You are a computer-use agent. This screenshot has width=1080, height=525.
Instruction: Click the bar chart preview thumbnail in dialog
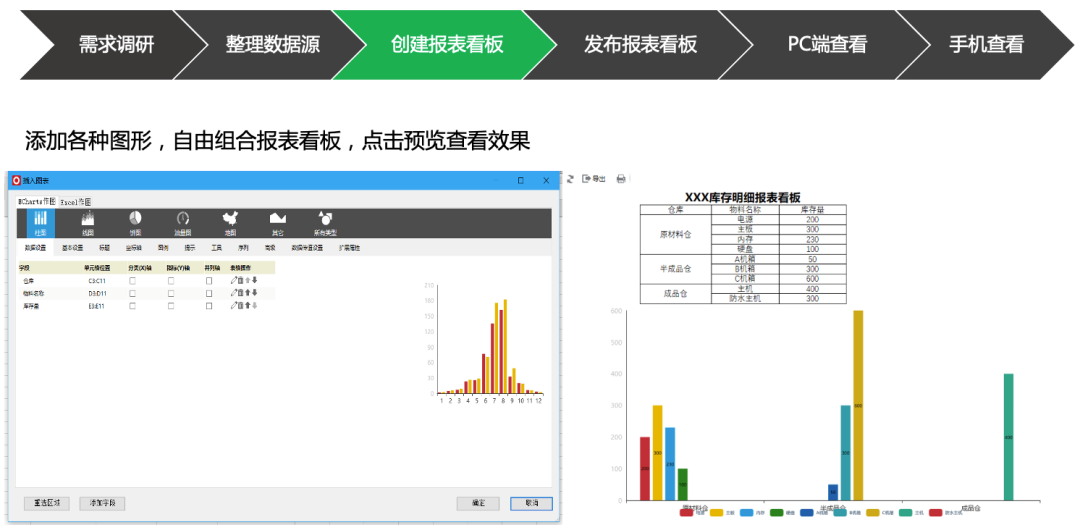tap(485, 342)
